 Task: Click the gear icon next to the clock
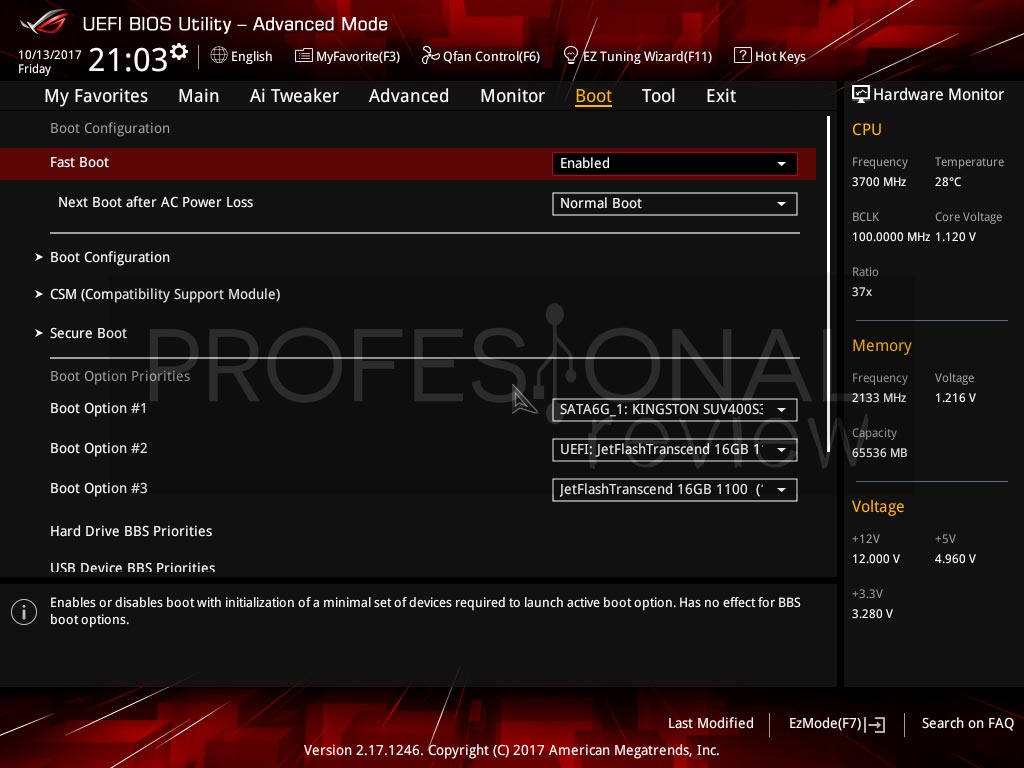coord(179,52)
